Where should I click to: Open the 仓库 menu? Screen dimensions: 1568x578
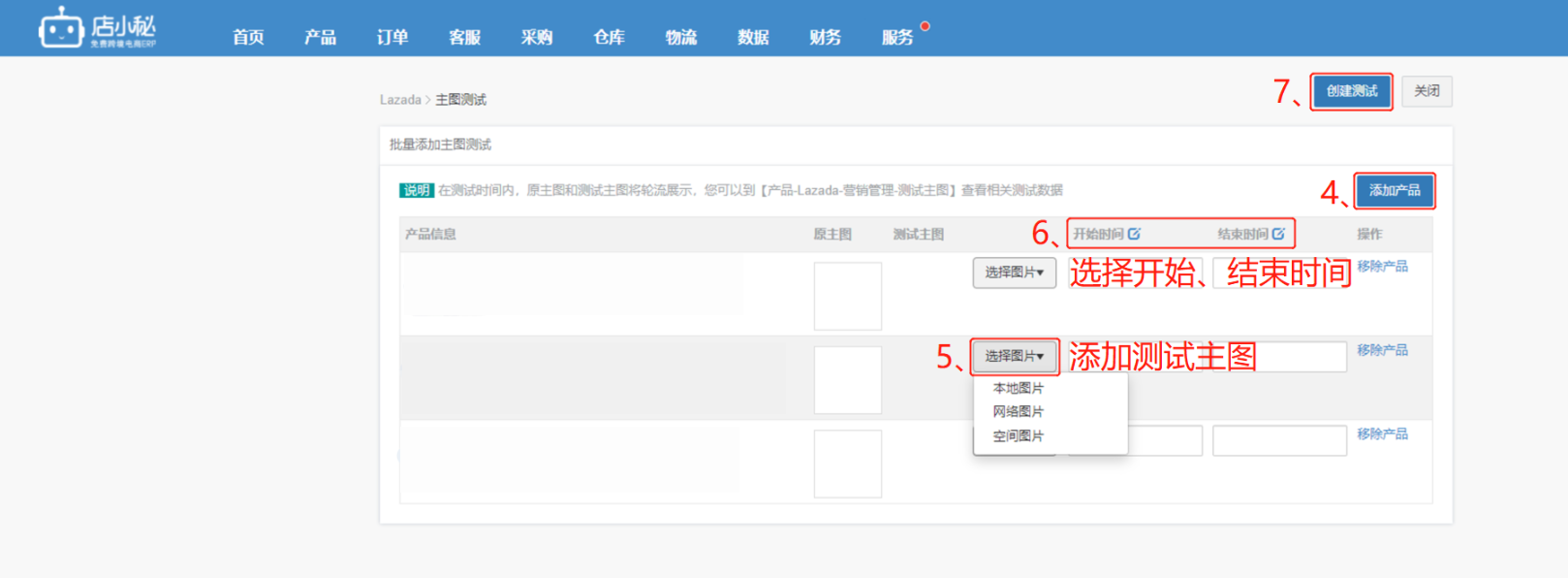click(x=609, y=37)
